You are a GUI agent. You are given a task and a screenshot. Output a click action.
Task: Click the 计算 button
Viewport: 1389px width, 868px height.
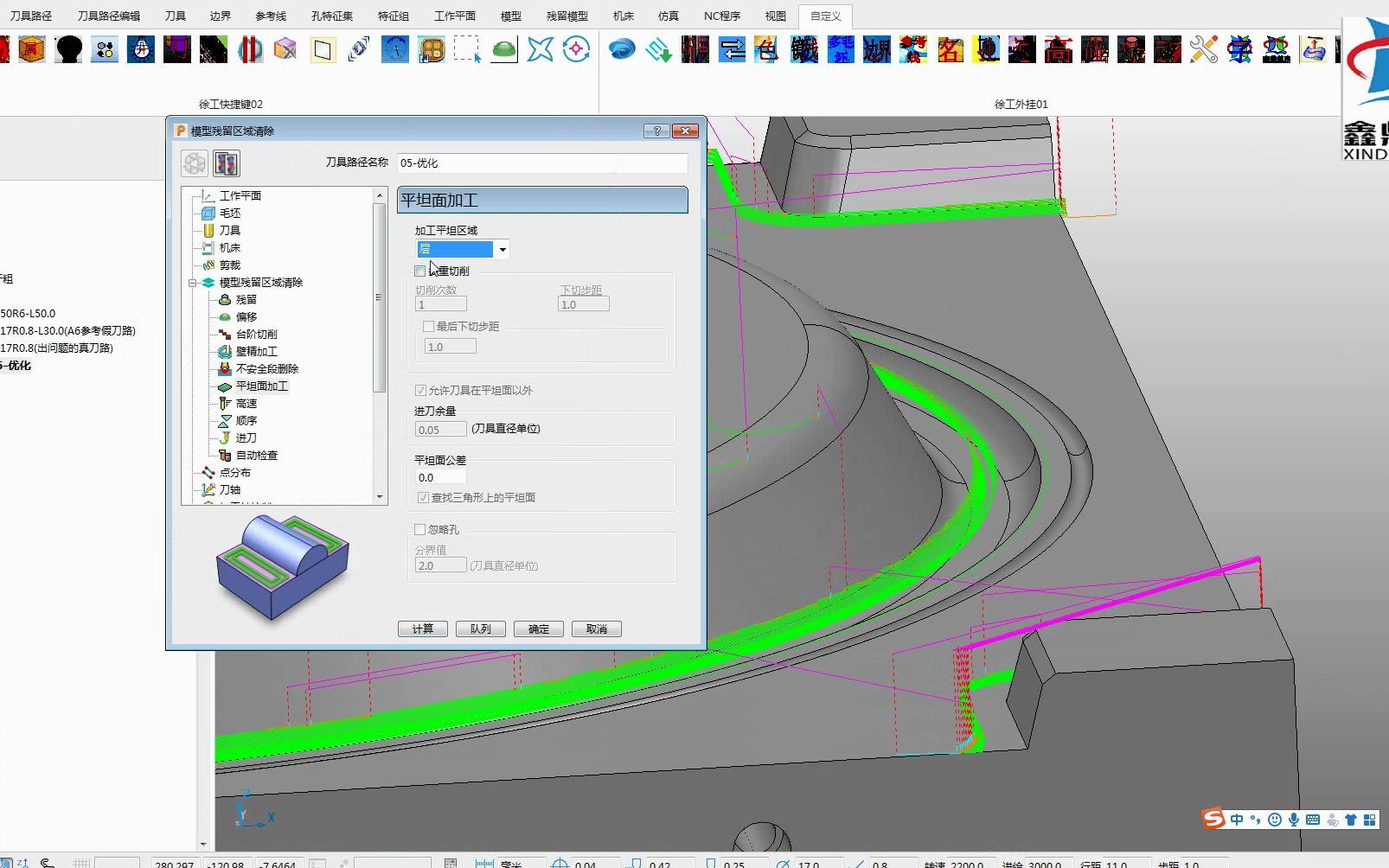coord(423,629)
